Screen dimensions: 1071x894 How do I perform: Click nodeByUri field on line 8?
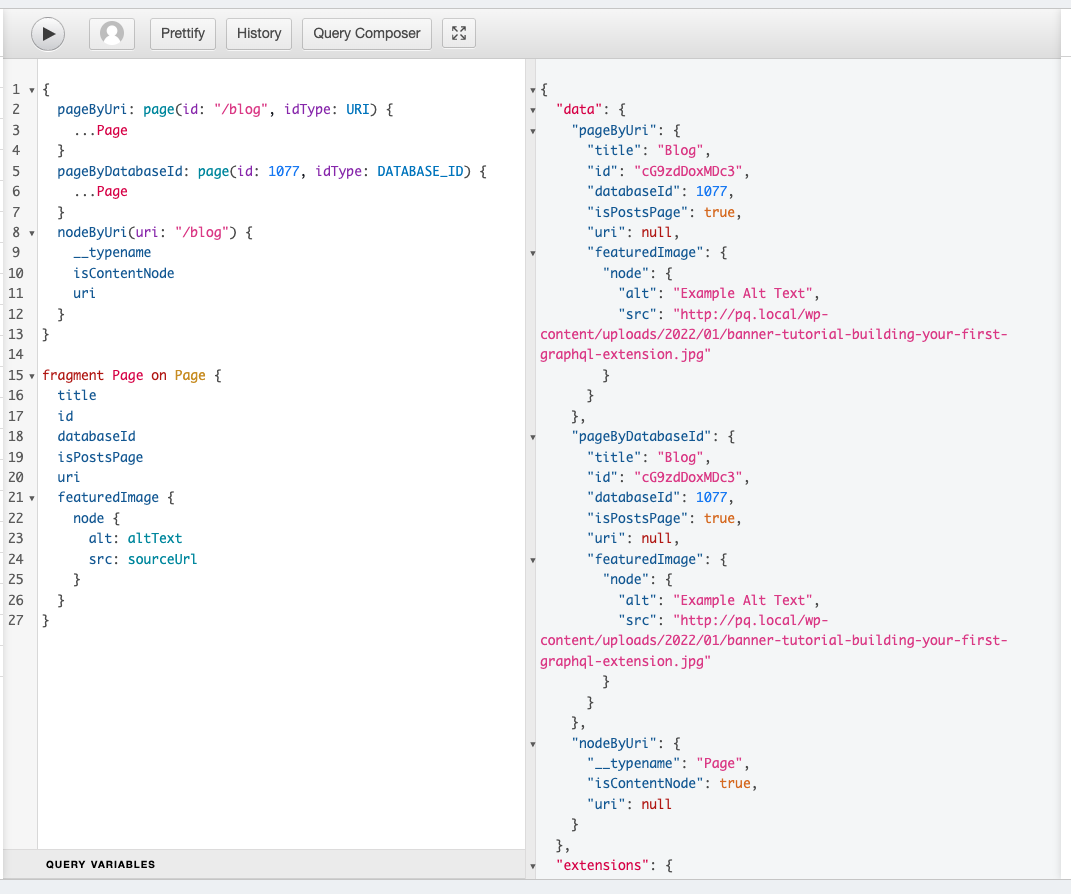coord(92,232)
